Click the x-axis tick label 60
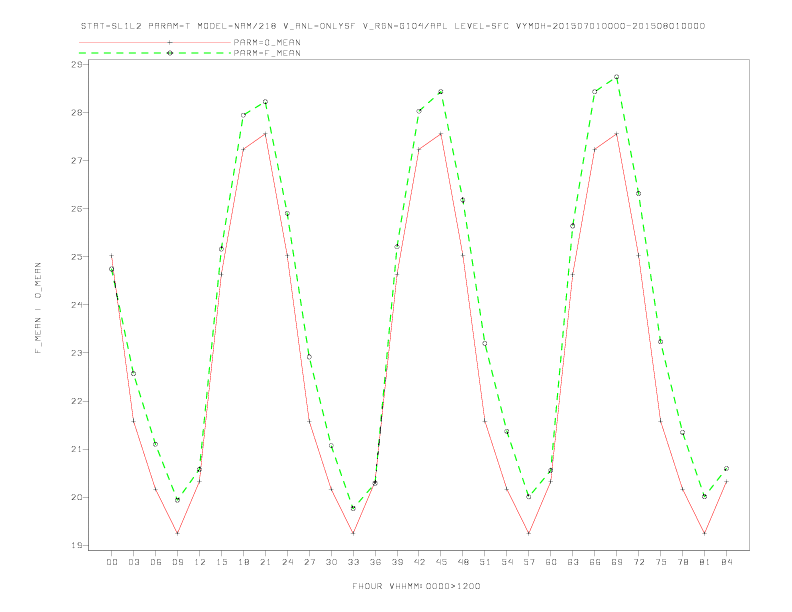 [551, 562]
